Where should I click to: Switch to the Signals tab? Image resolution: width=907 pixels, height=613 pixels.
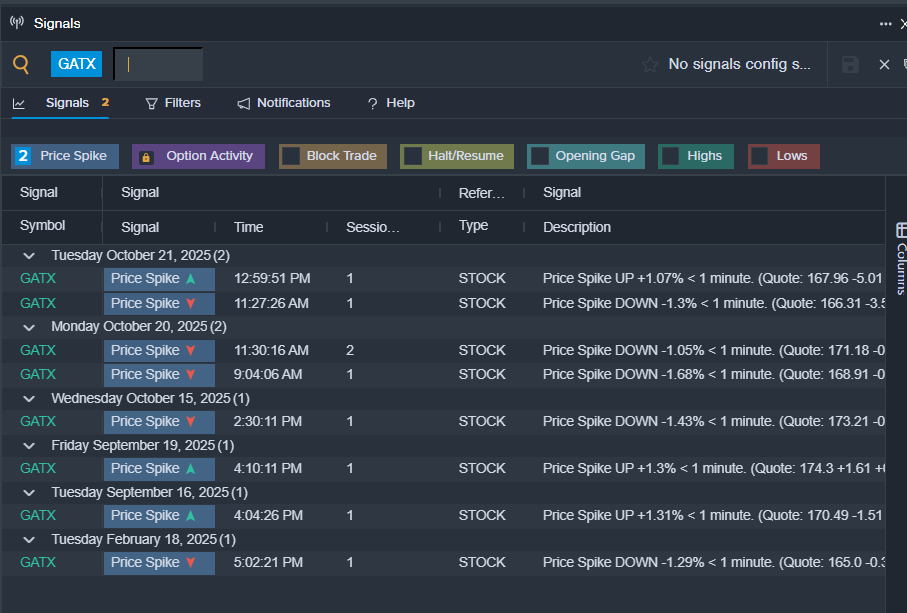coord(66,103)
